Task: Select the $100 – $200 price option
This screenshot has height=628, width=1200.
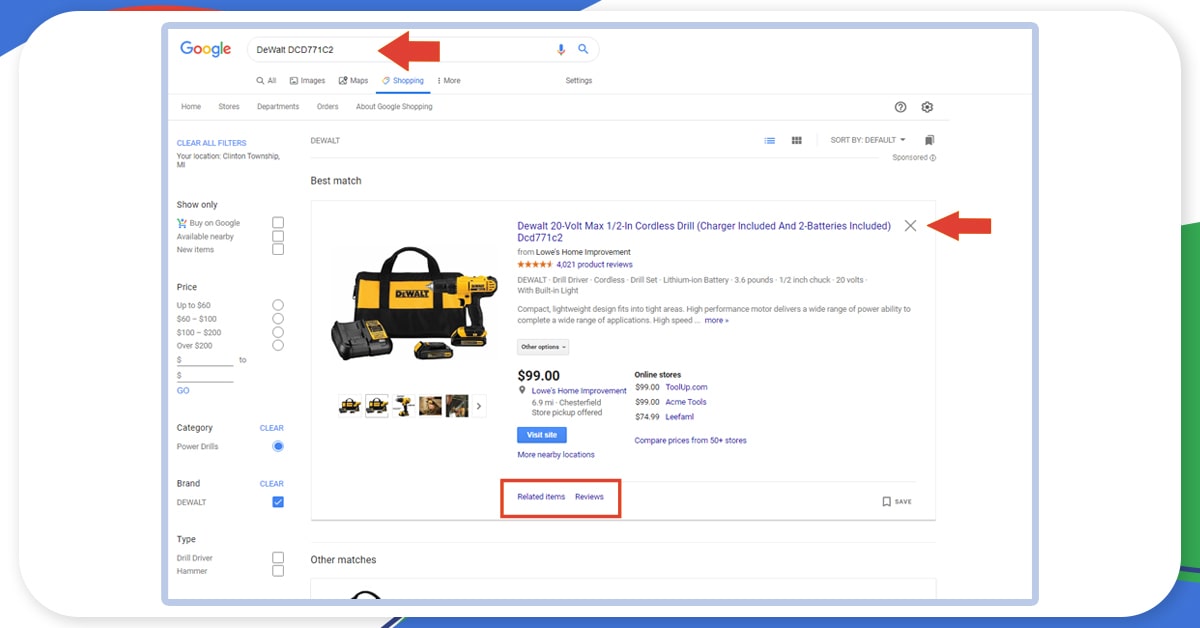Action: pyautogui.click(x=278, y=332)
